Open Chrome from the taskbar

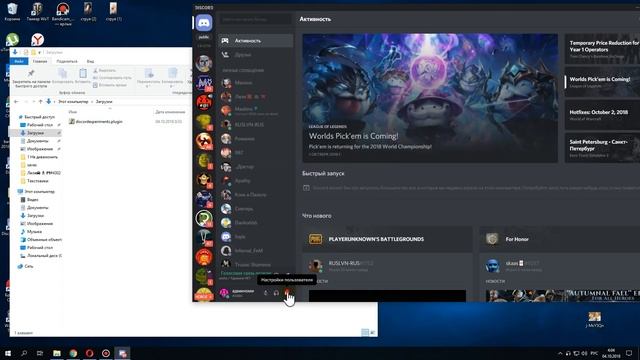[73, 353]
